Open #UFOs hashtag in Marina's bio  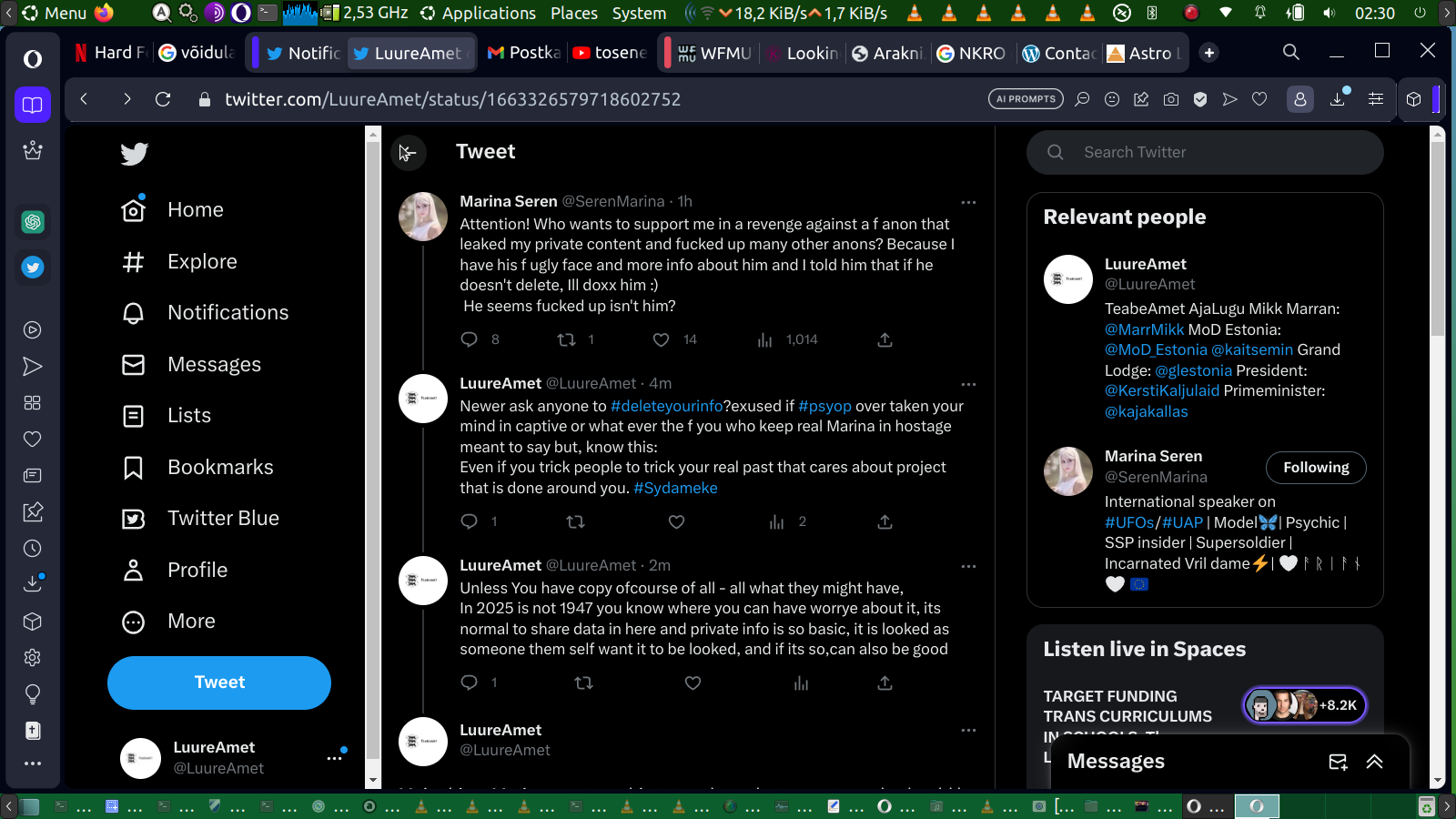click(x=1129, y=523)
